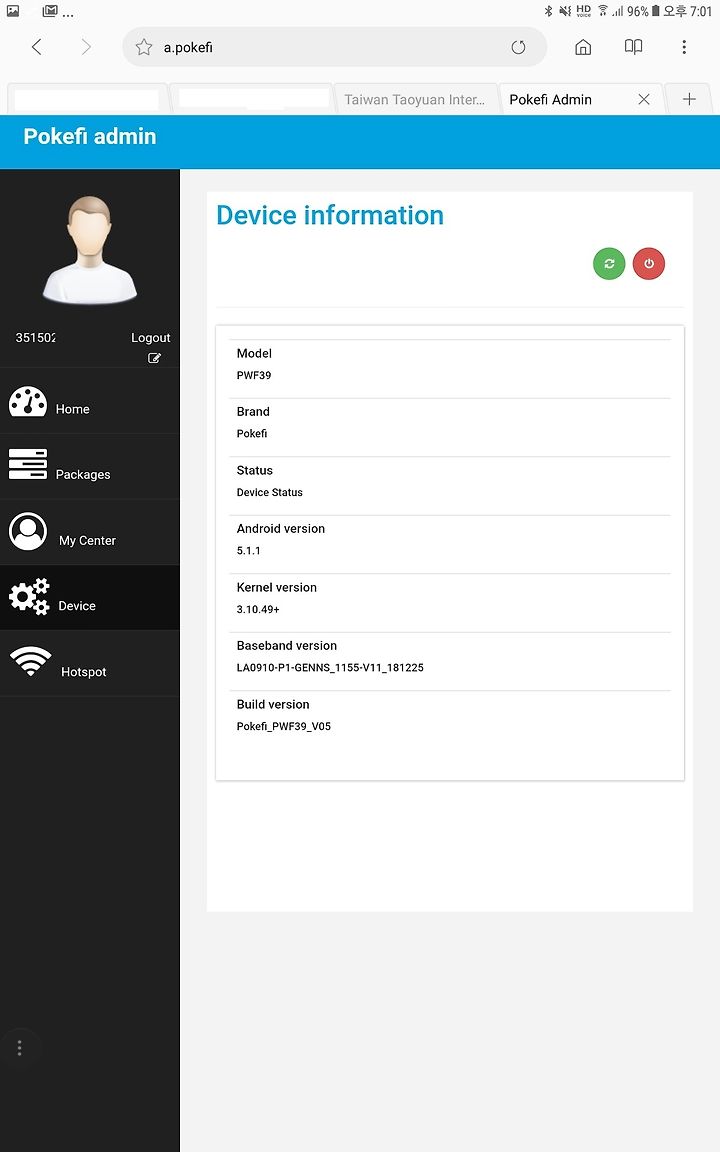Image resolution: width=720 pixels, height=1152 pixels.
Task: Open the browser home page icon
Action: point(583,47)
